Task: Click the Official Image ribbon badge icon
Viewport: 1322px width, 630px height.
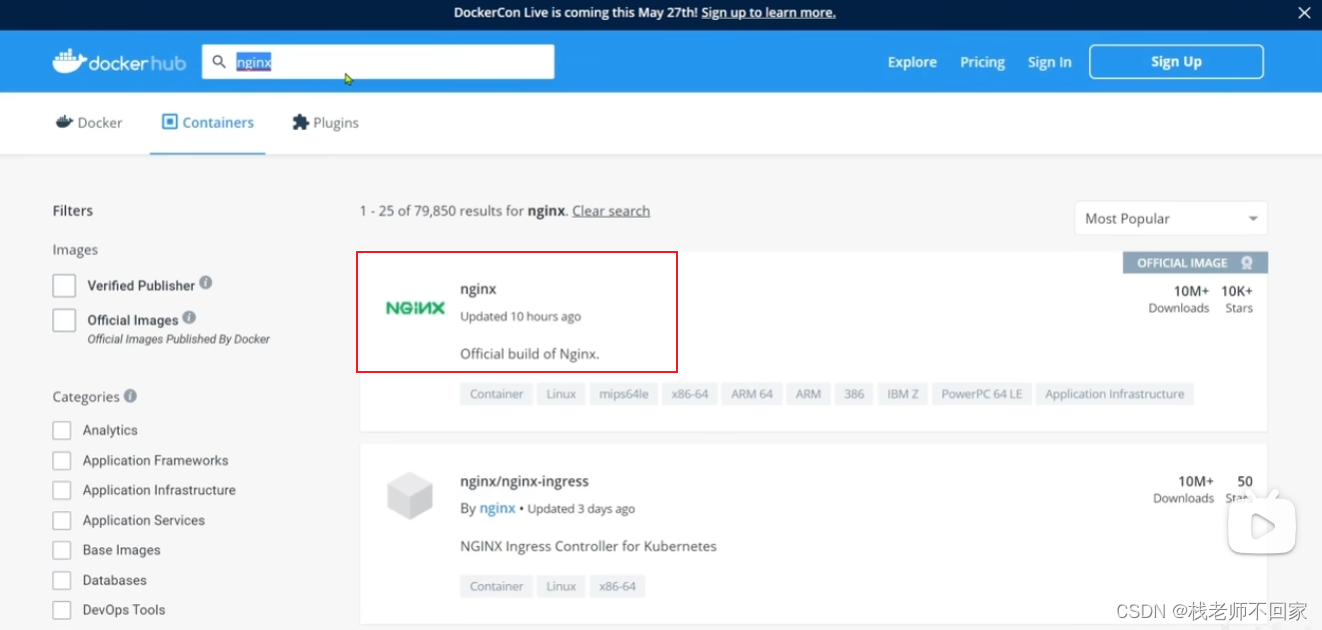Action: (1247, 263)
